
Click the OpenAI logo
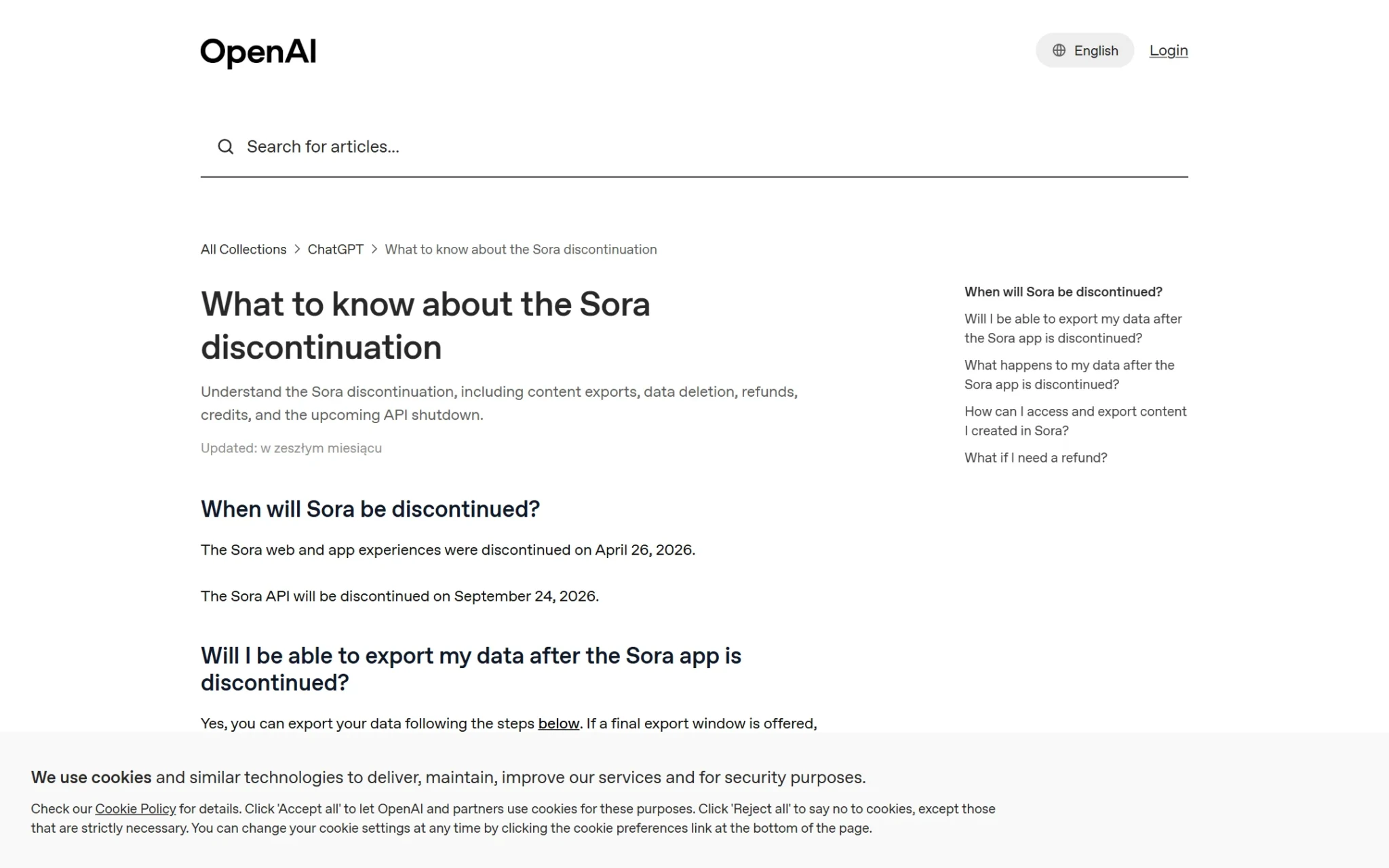(258, 52)
